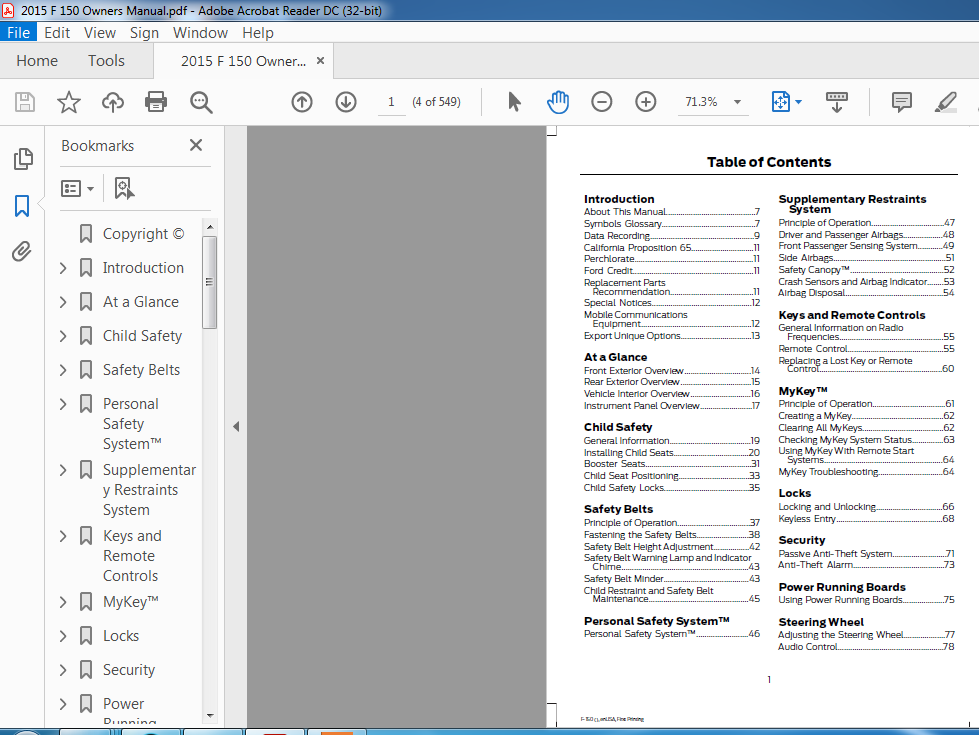
Task: Follow the Front Exterior Overview contents entry
Action: (672, 370)
